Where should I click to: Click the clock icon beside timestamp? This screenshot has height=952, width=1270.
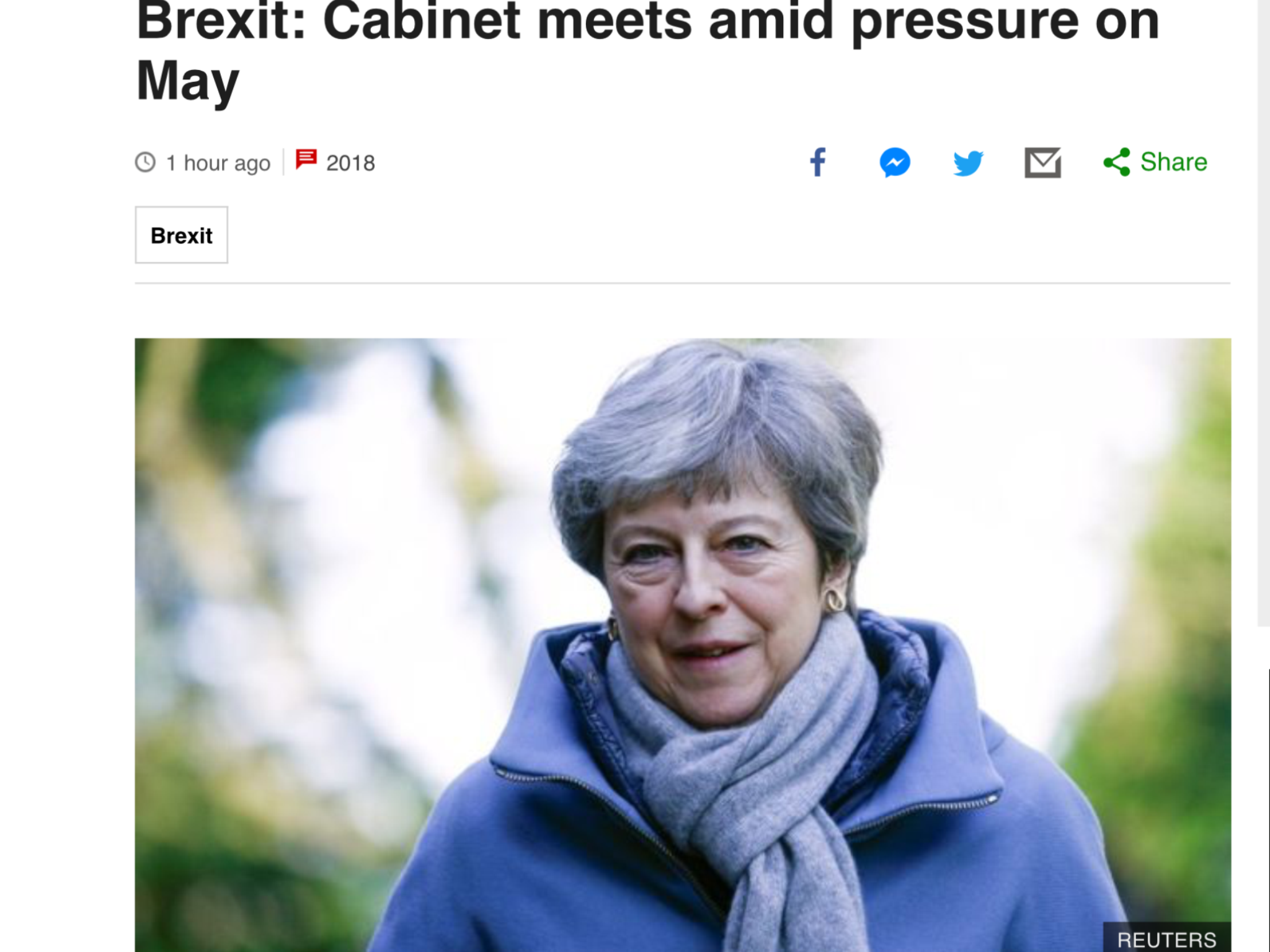[x=145, y=162]
